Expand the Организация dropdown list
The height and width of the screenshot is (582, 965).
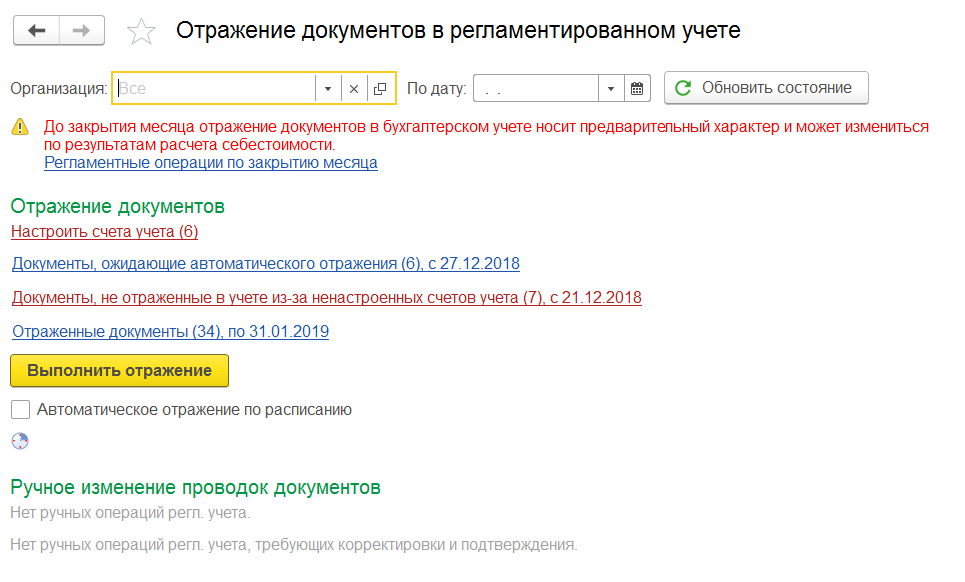pyautogui.click(x=328, y=89)
